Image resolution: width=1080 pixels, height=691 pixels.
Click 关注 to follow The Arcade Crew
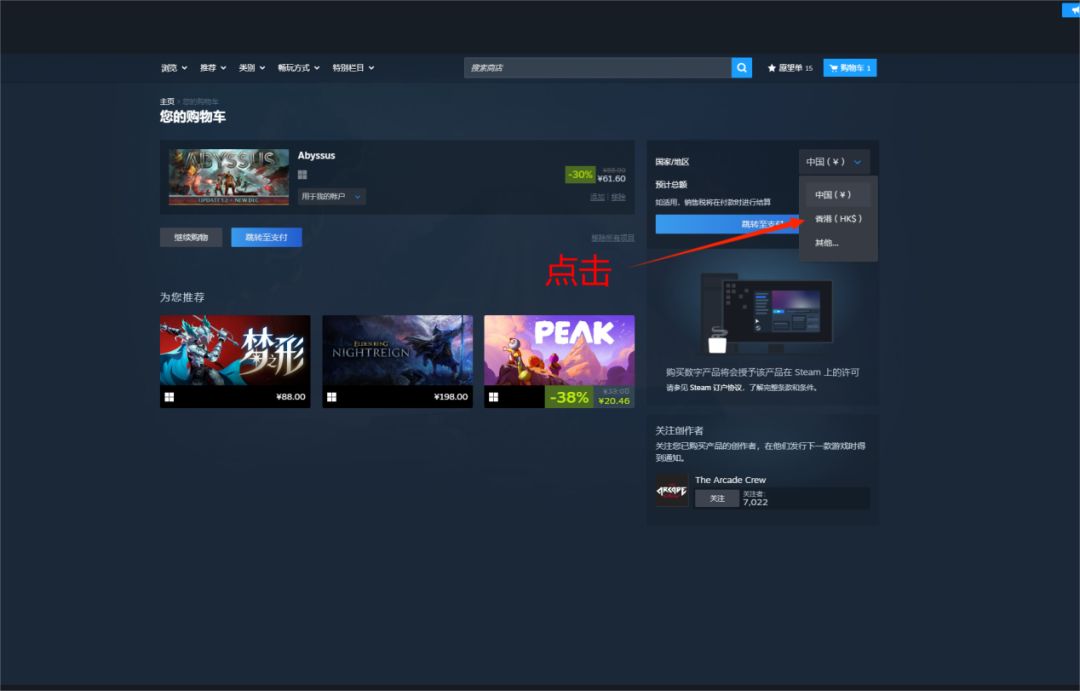point(717,498)
